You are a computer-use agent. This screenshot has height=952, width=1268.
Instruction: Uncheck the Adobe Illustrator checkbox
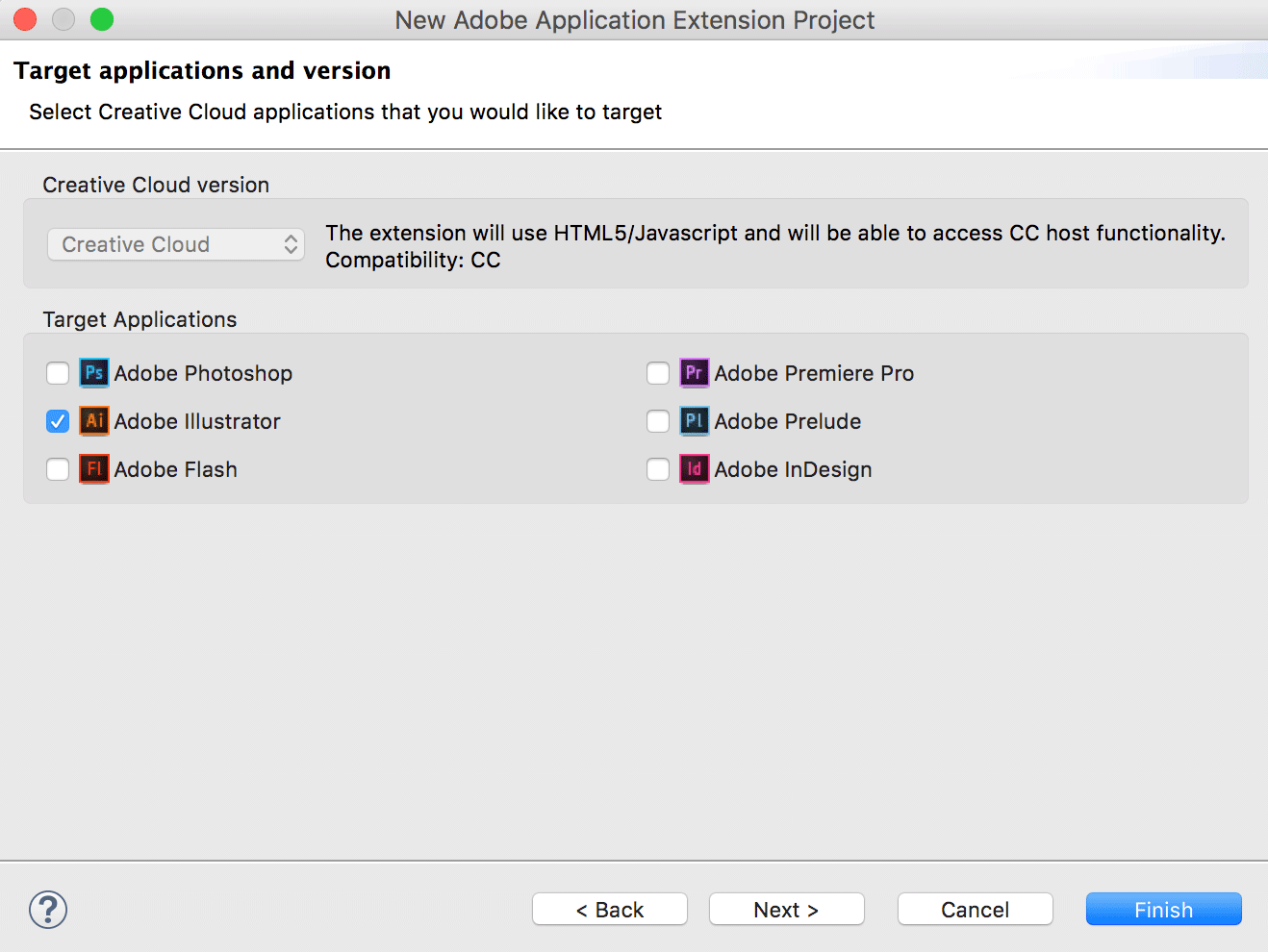(x=58, y=421)
